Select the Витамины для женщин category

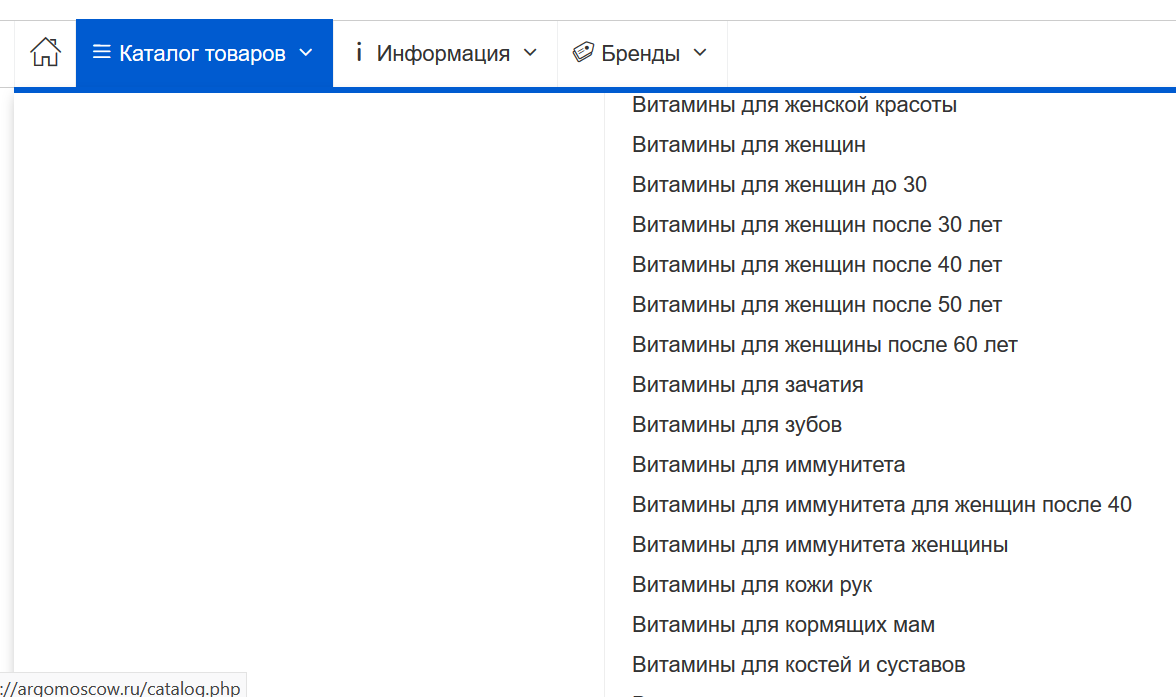748,145
